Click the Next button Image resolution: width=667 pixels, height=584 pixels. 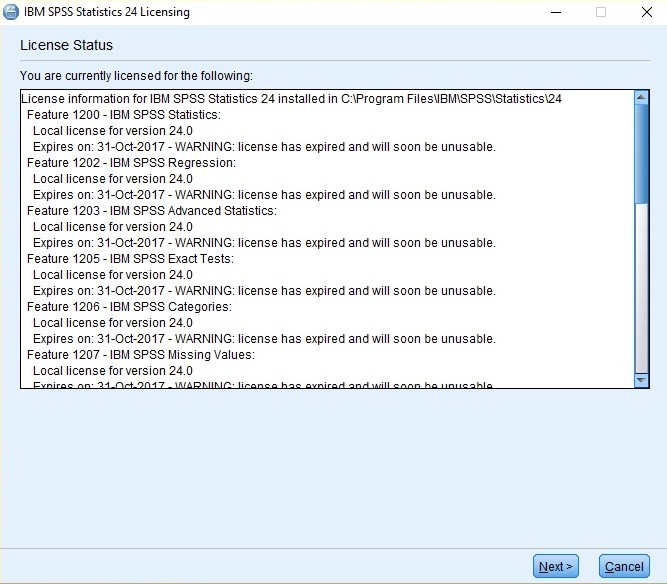pos(556,566)
